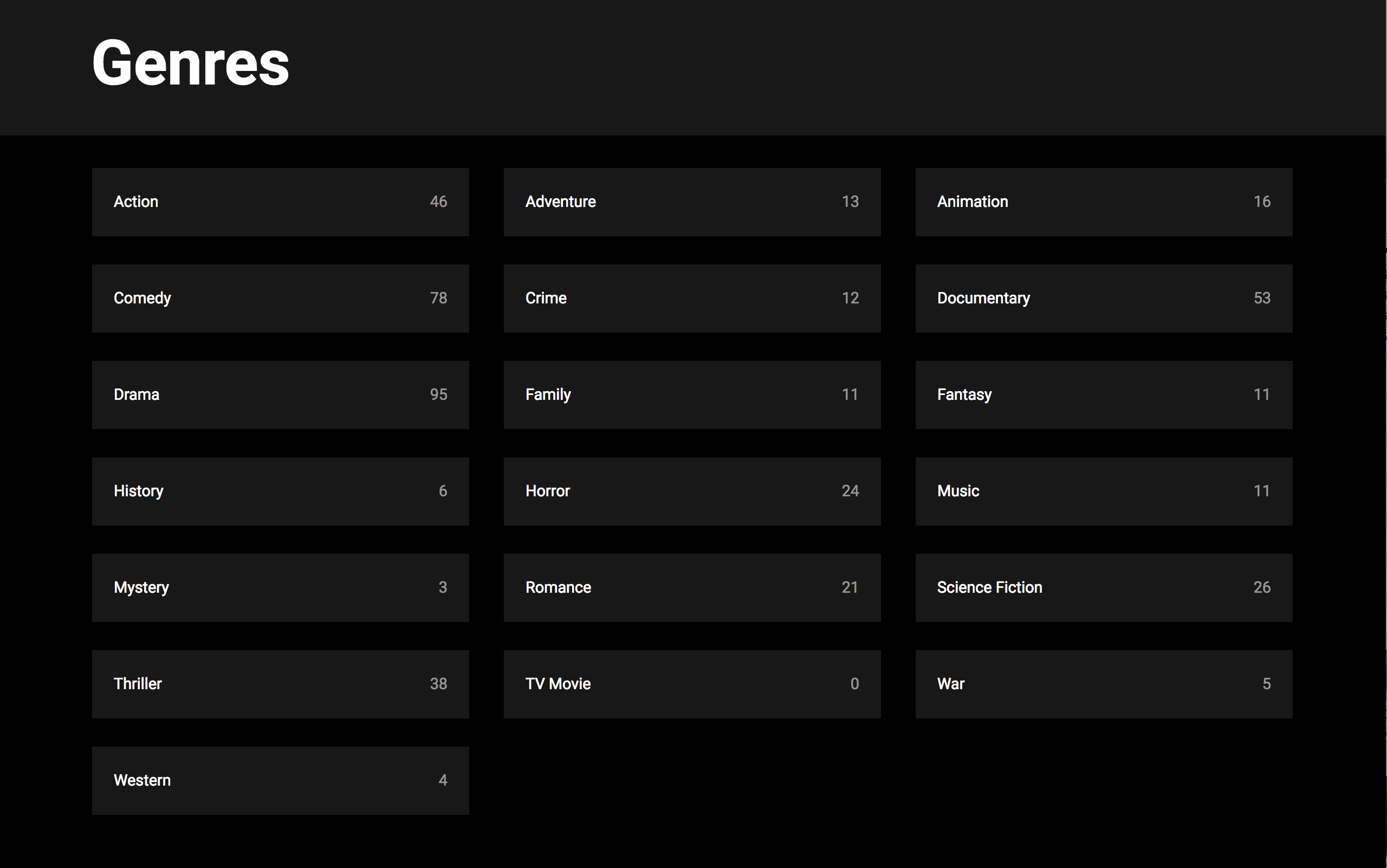The height and width of the screenshot is (868, 1387).
Task: Open the Thriller genre
Action: 280,684
